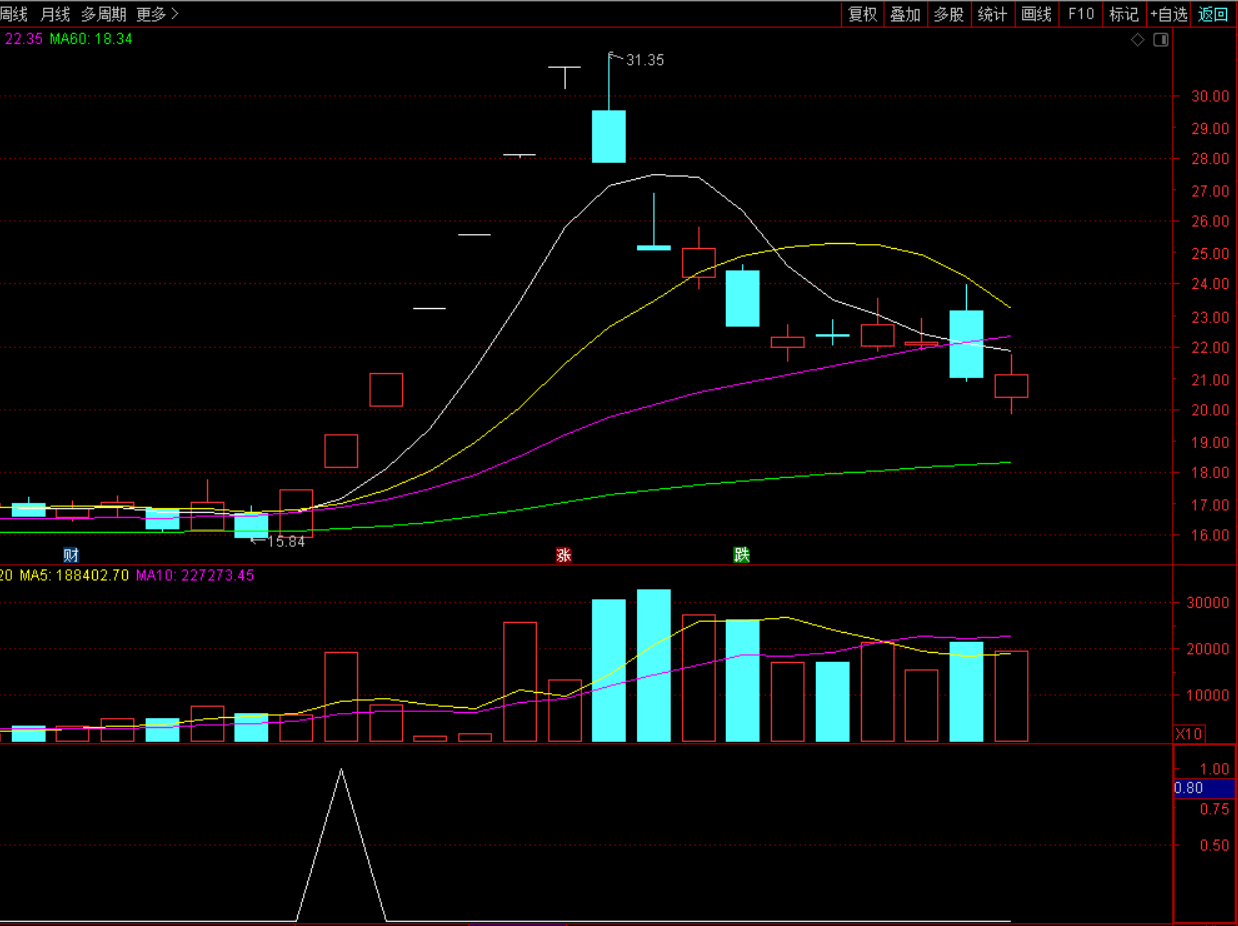This screenshot has height=926, width=1238.
Task: Click the MA5: 188402.70 volume label
Action: [x=74, y=575]
